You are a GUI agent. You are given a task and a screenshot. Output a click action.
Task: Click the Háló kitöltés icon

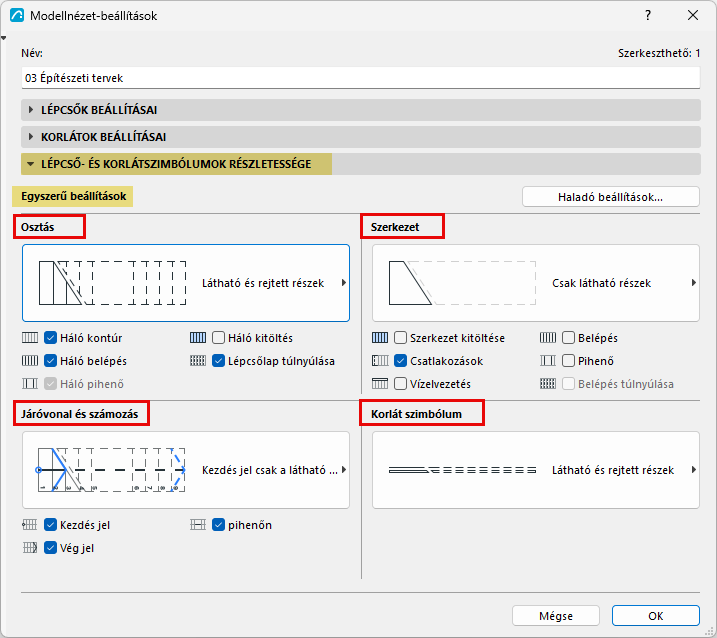click(x=198, y=338)
